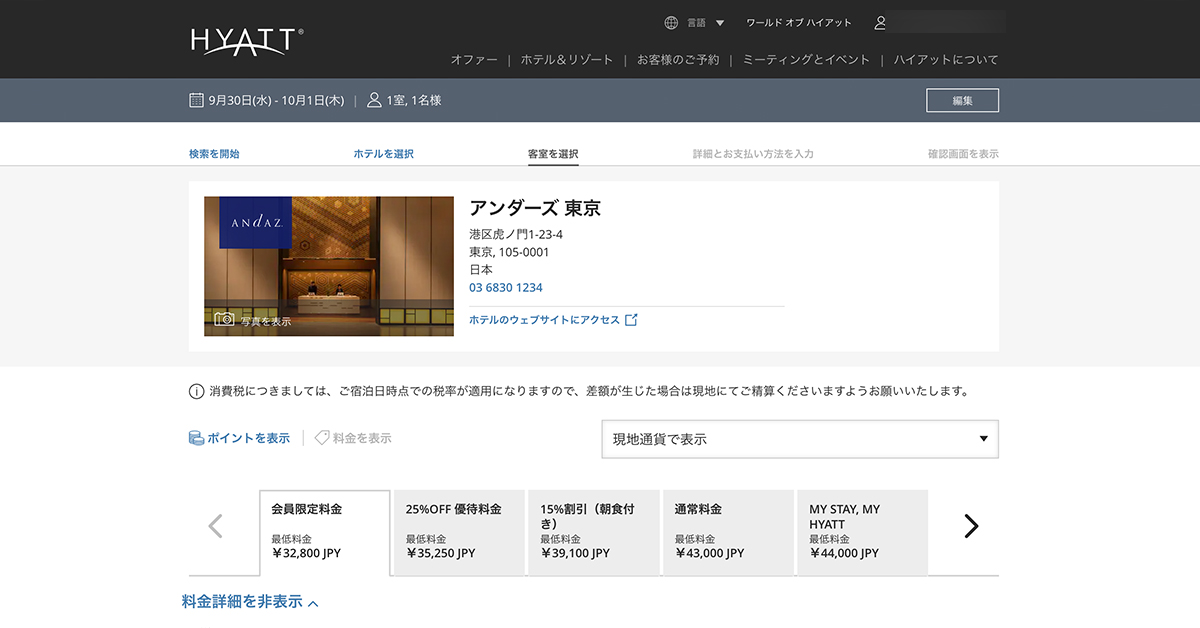Open the ホテル&リゾート menu
The width and height of the screenshot is (1200, 628).
pyautogui.click(x=567, y=60)
